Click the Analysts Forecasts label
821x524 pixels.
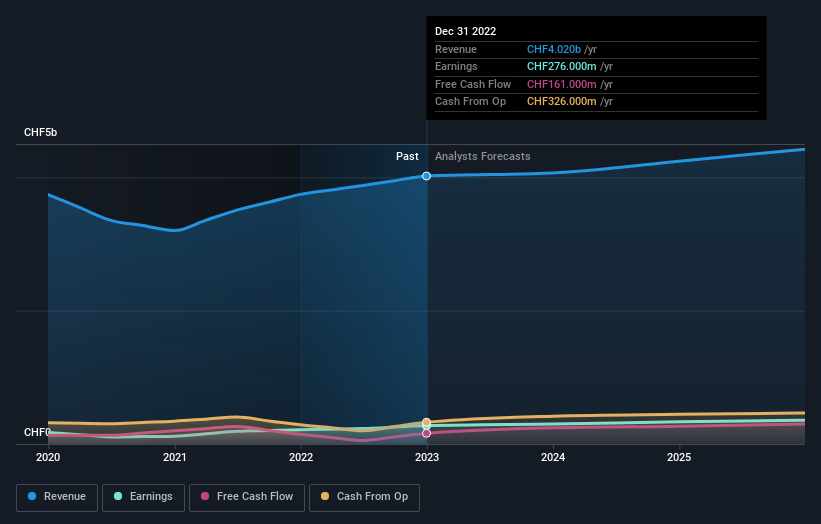pyautogui.click(x=483, y=157)
